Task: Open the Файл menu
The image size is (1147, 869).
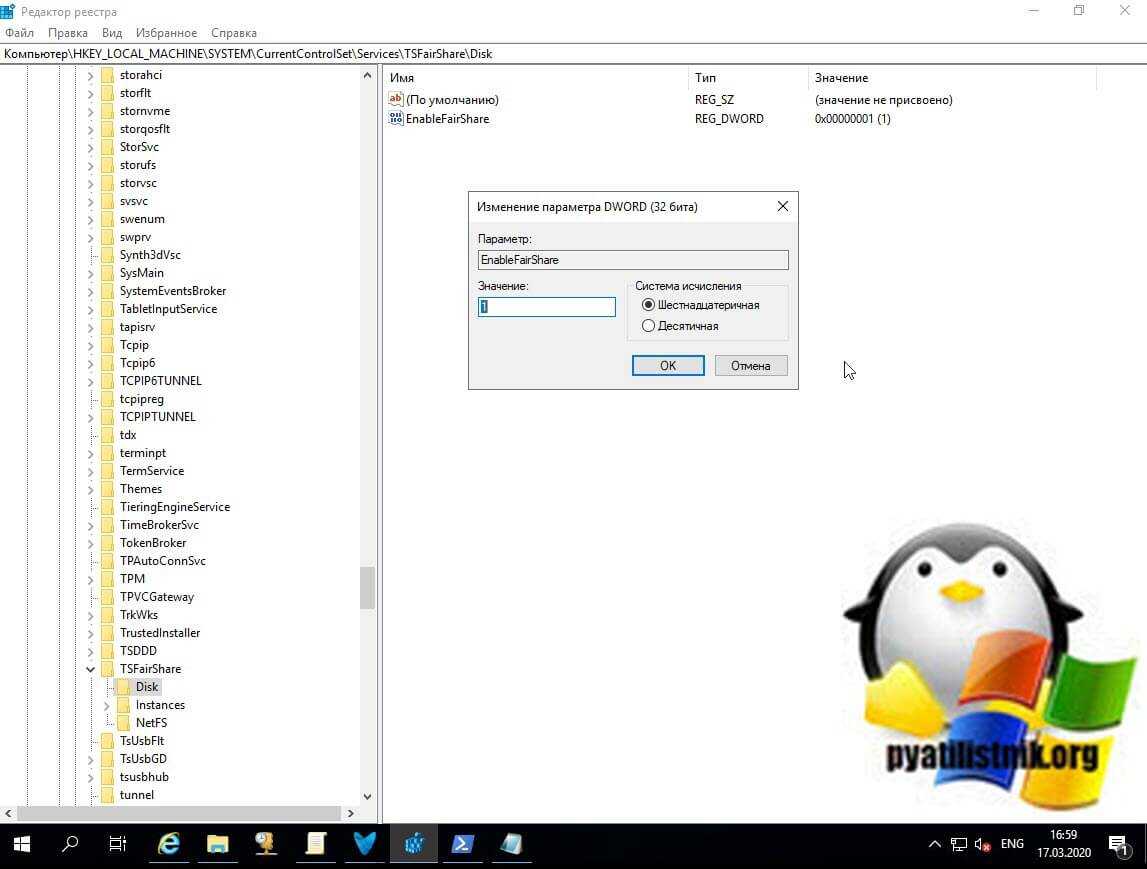Action: [19, 33]
